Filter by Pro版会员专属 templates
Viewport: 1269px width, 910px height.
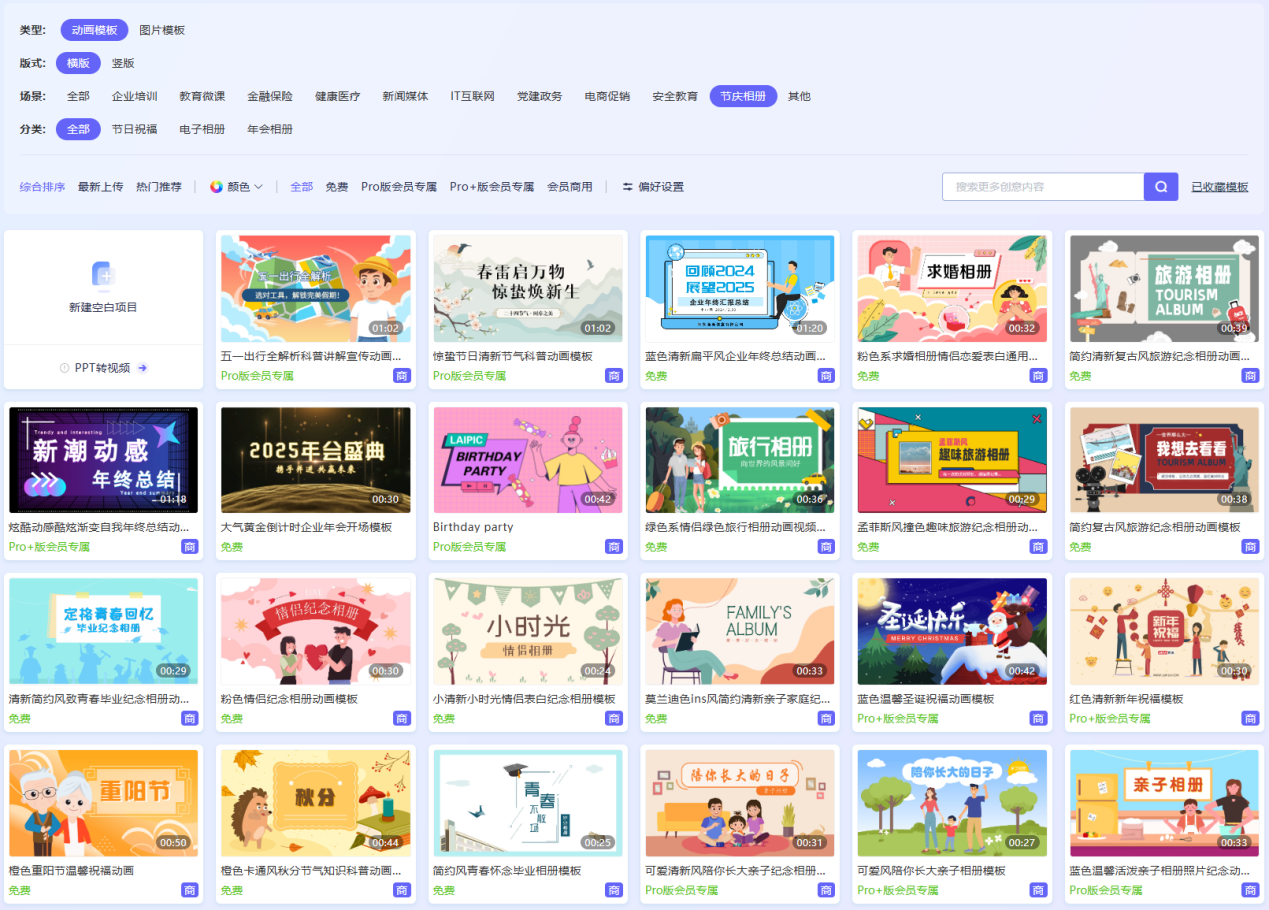coord(399,187)
